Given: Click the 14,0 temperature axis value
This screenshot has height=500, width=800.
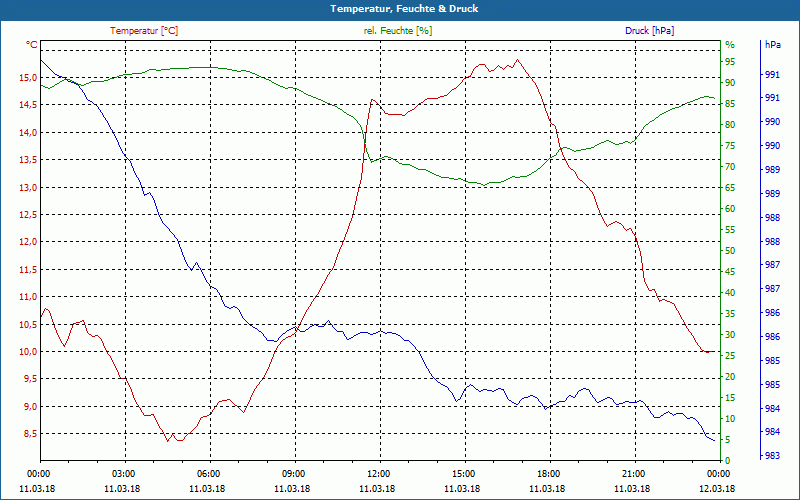Looking at the screenshot, I should coord(28,133).
